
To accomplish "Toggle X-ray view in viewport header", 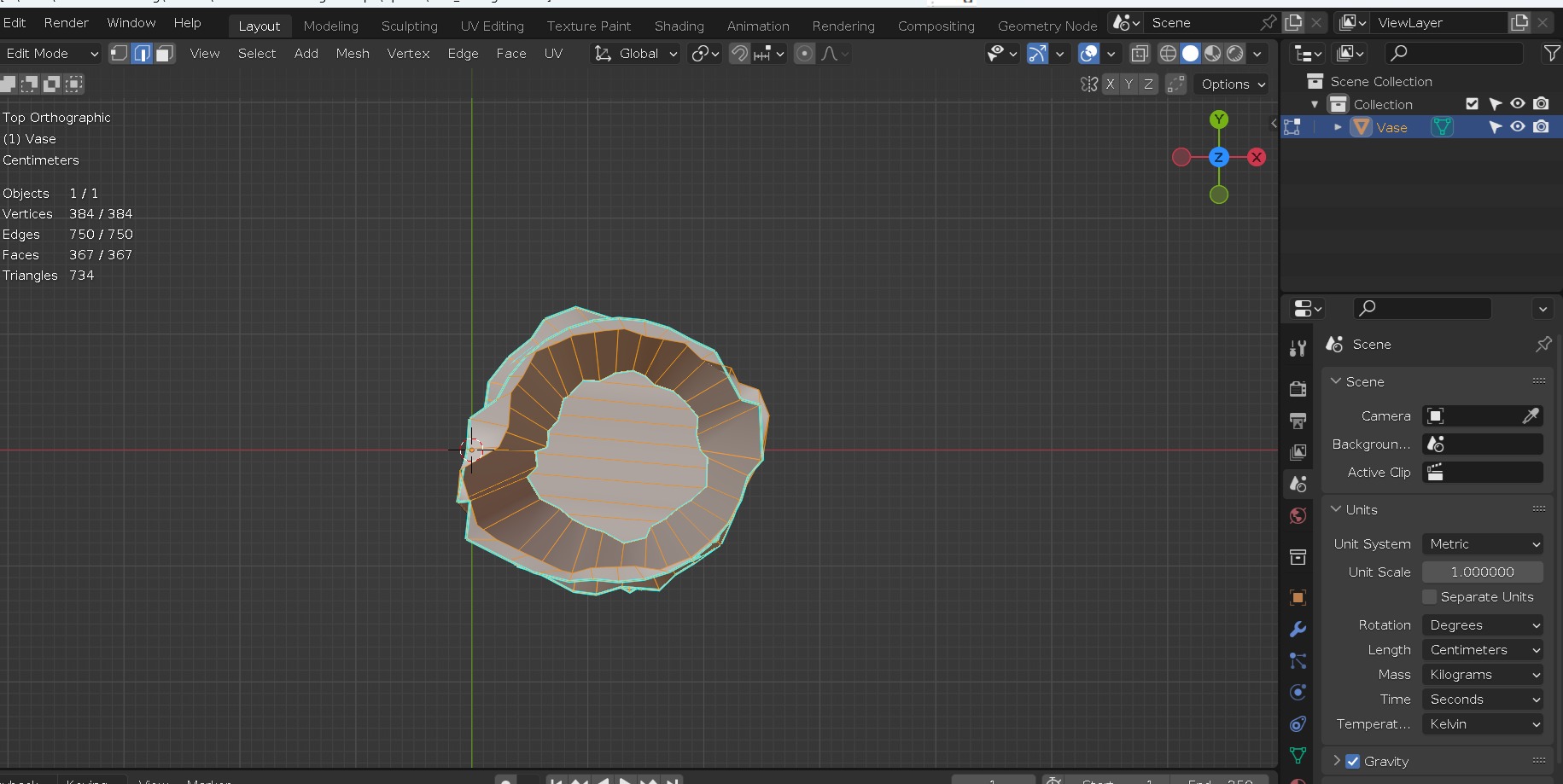I will point(1140,54).
